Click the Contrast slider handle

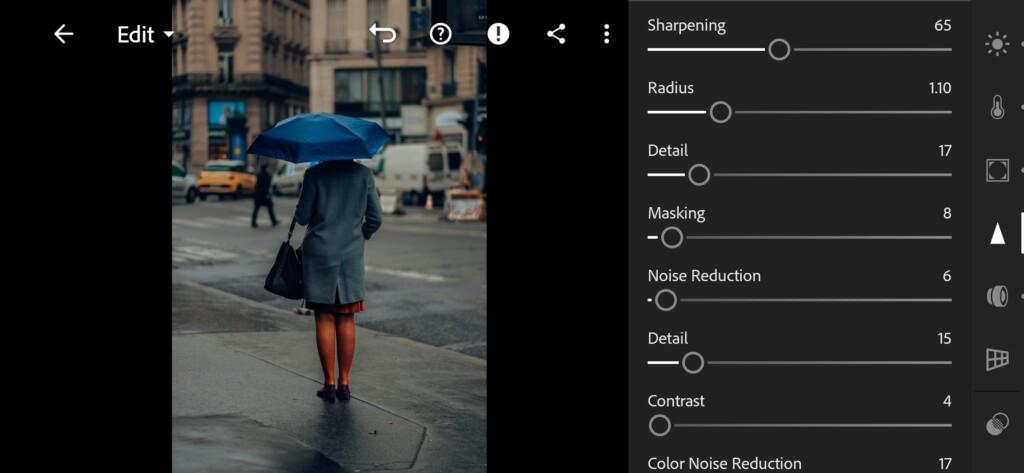pyautogui.click(x=660, y=425)
